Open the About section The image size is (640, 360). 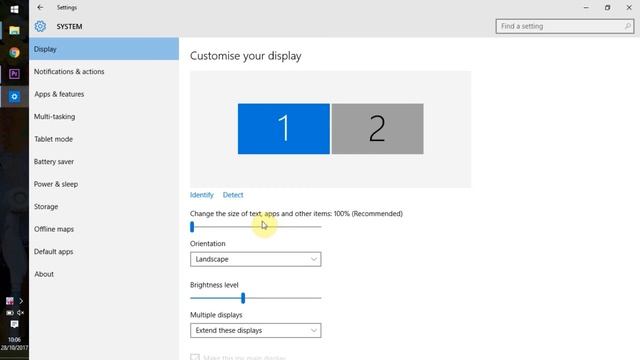[x=104, y=274]
